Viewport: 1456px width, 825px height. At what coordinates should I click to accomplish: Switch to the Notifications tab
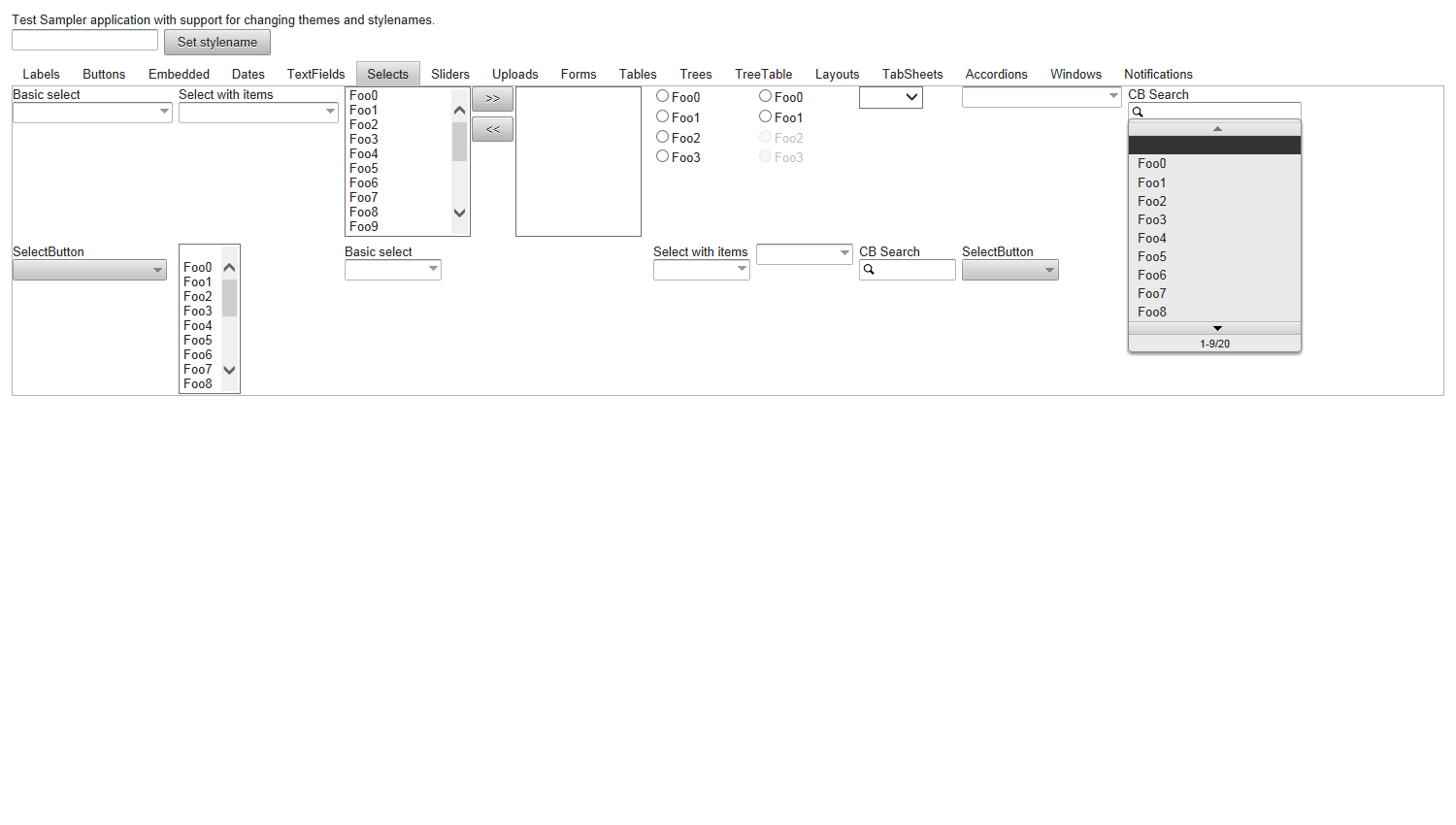tap(1158, 74)
